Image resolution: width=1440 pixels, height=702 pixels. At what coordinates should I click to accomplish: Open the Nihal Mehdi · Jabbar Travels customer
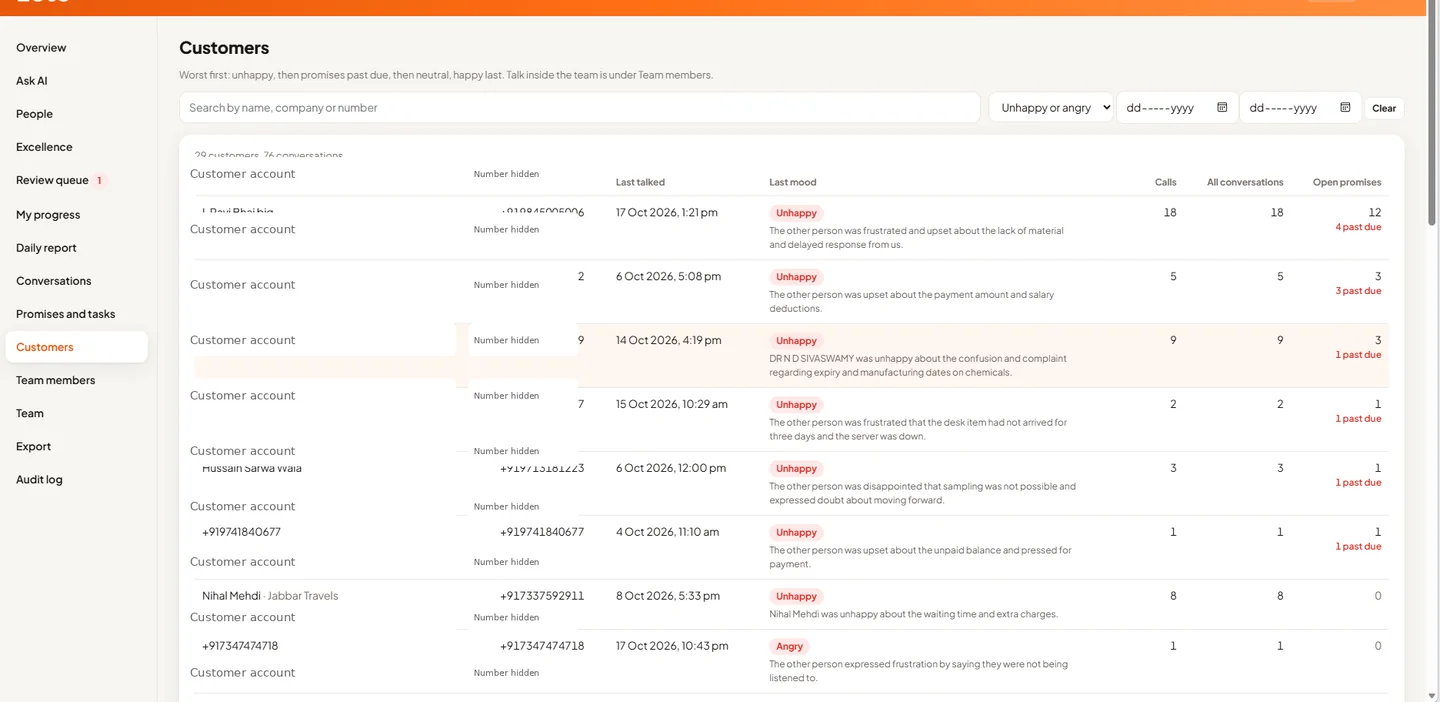click(x=270, y=596)
